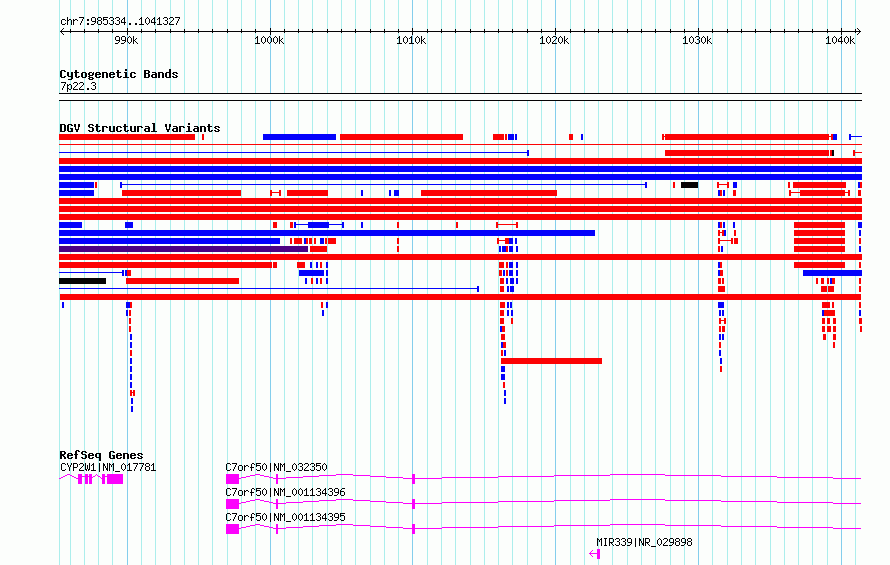Open the DGV Structural Variants track title
Screen dimensions: 890x565
(140, 128)
